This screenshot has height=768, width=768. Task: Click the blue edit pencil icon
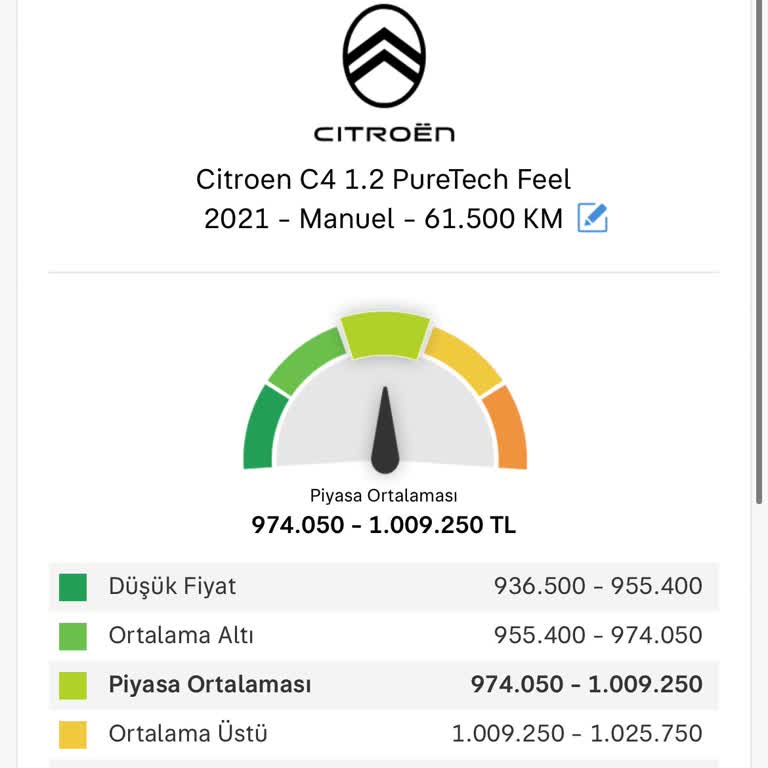tap(593, 217)
